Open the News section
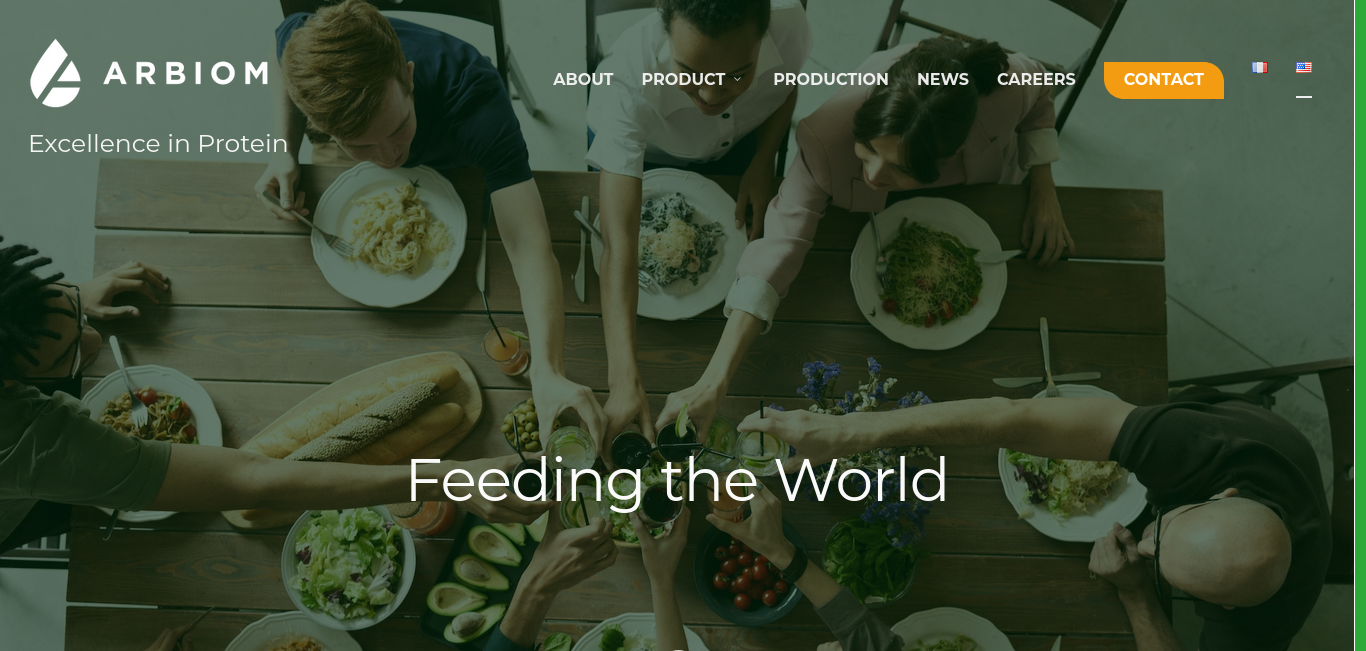This screenshot has width=1366, height=651. pos(943,79)
